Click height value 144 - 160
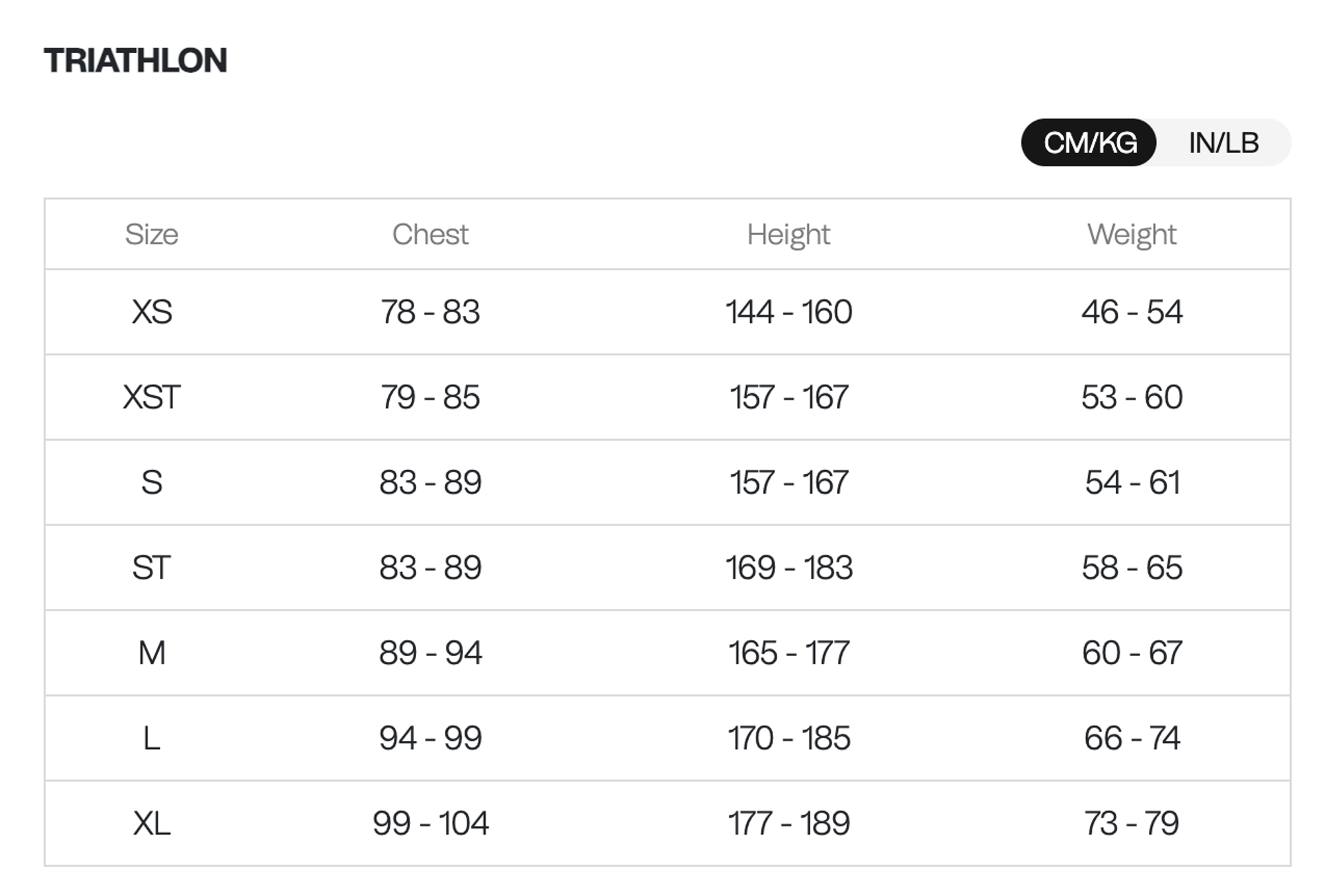1325x896 pixels. (x=788, y=312)
